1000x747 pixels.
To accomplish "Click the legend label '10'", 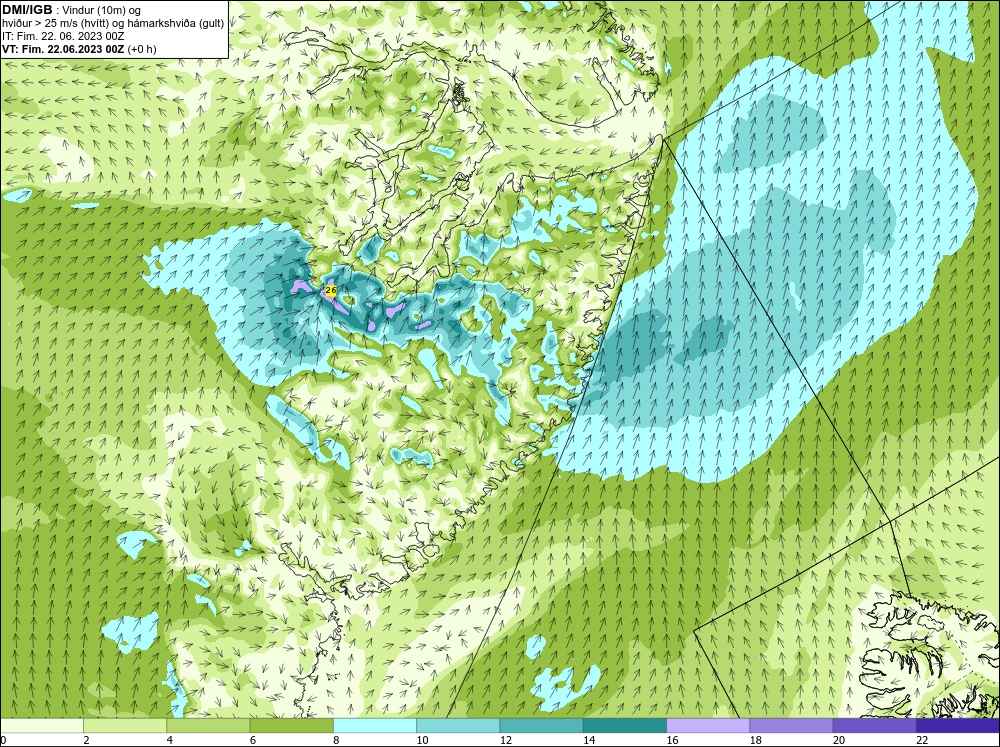I will 422,740.
